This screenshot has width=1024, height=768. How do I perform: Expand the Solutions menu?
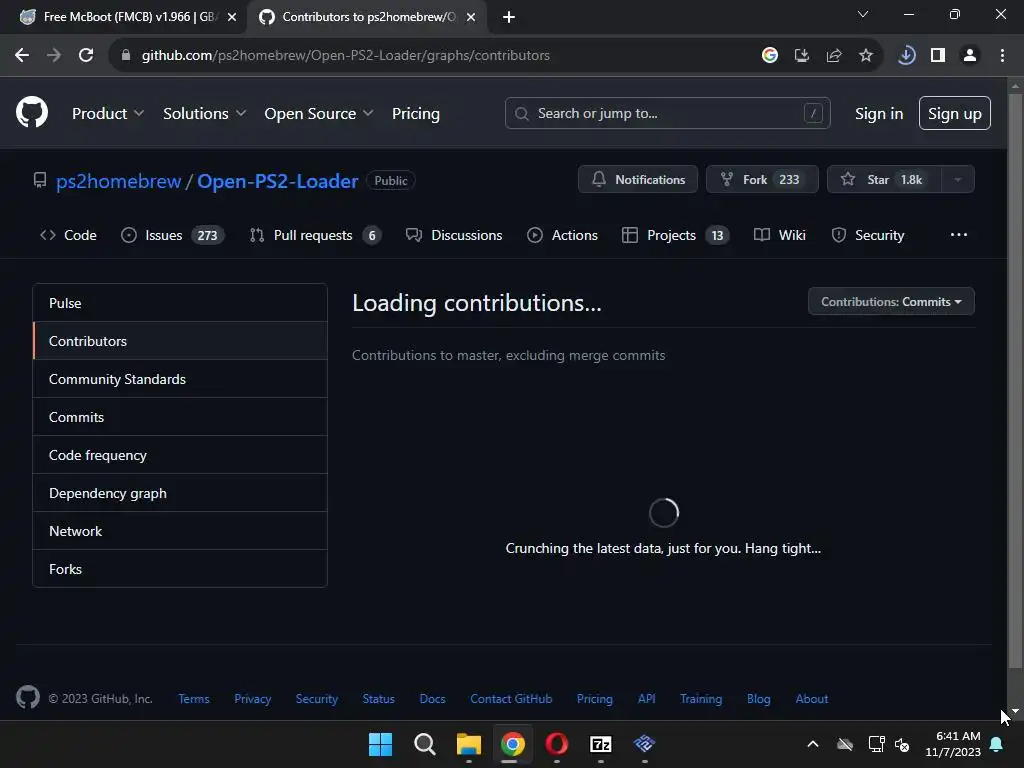click(204, 113)
